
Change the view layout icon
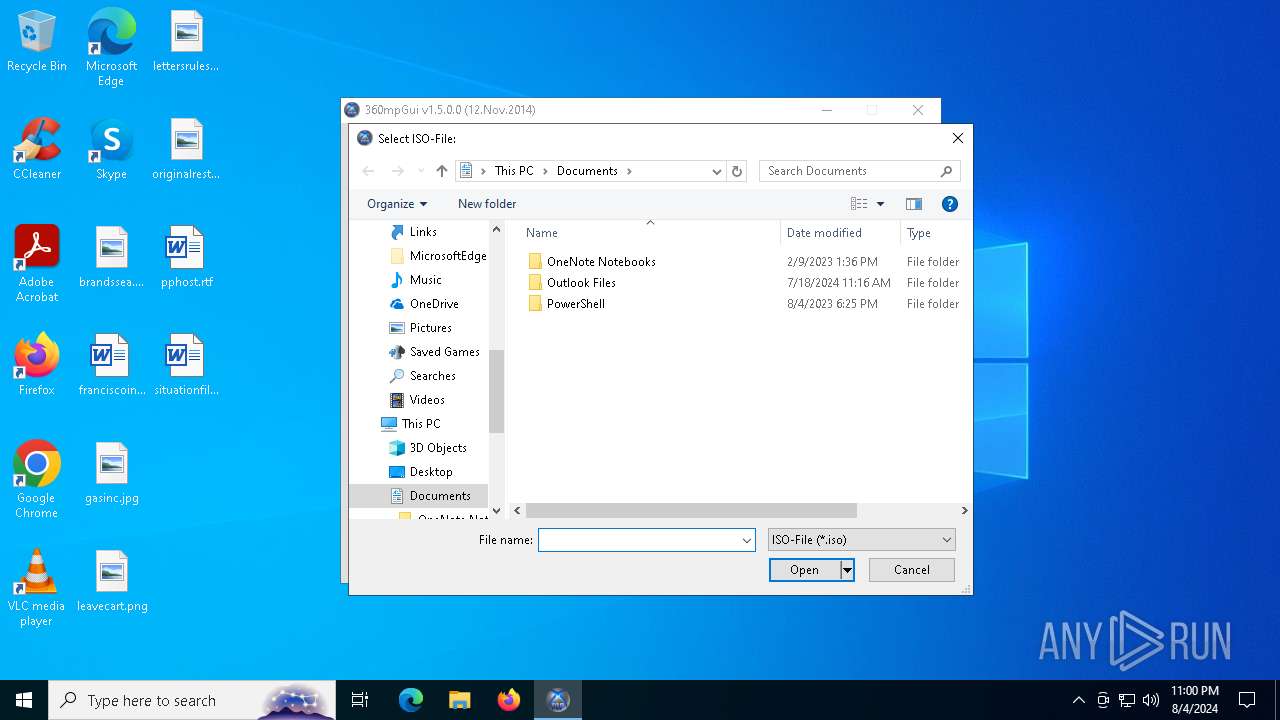pyautogui.click(x=859, y=204)
